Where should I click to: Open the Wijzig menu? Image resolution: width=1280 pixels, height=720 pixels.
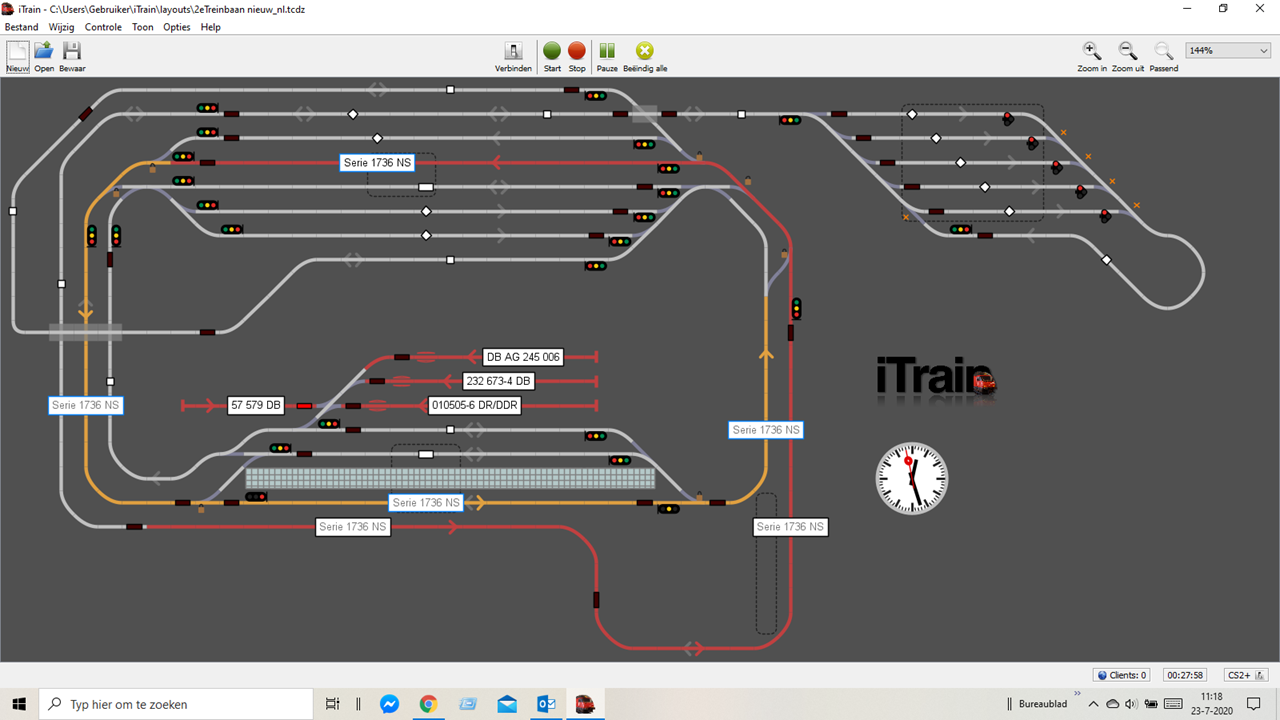62,27
